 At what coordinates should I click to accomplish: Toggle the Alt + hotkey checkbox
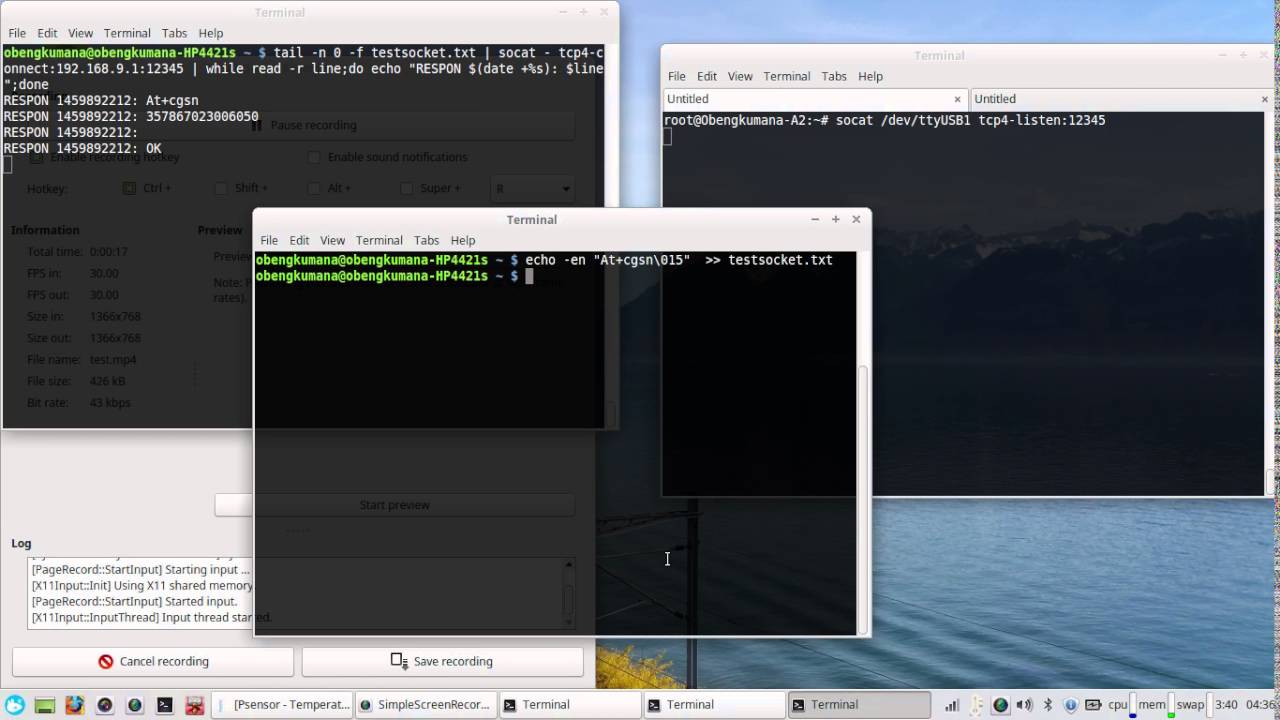click(314, 188)
